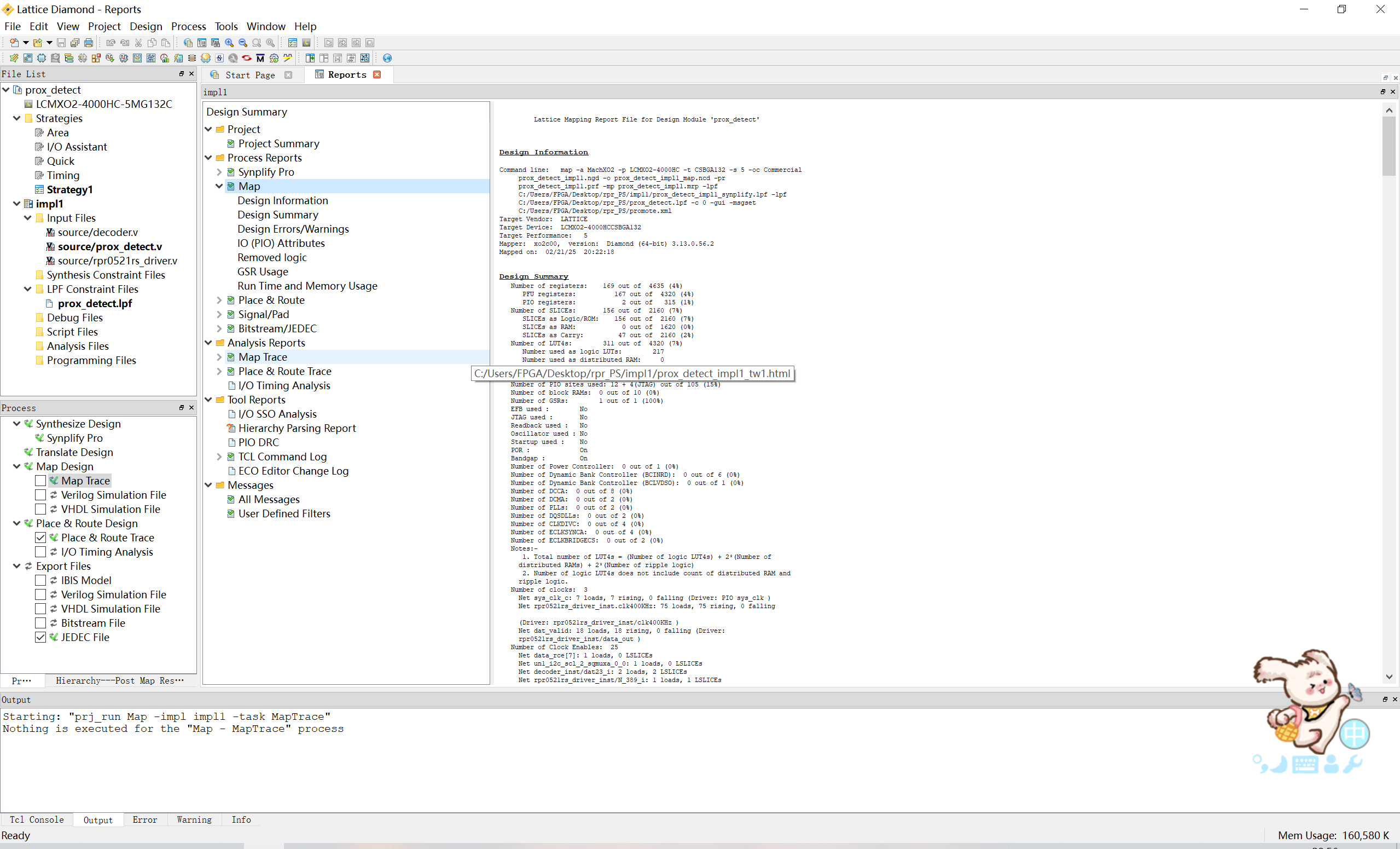Open the Spreadsheet View tool icon
Screen dimensions: 1400x849
pos(28,58)
